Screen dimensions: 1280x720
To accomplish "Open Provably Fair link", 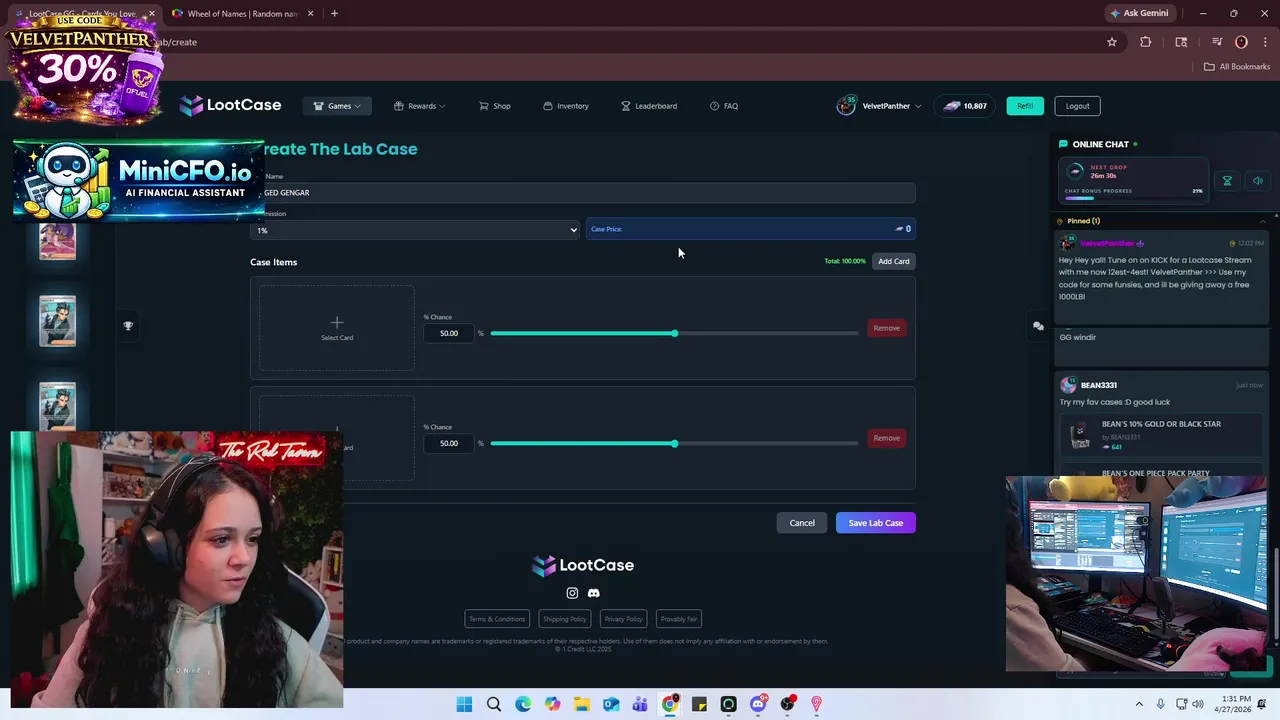I will pos(679,619).
